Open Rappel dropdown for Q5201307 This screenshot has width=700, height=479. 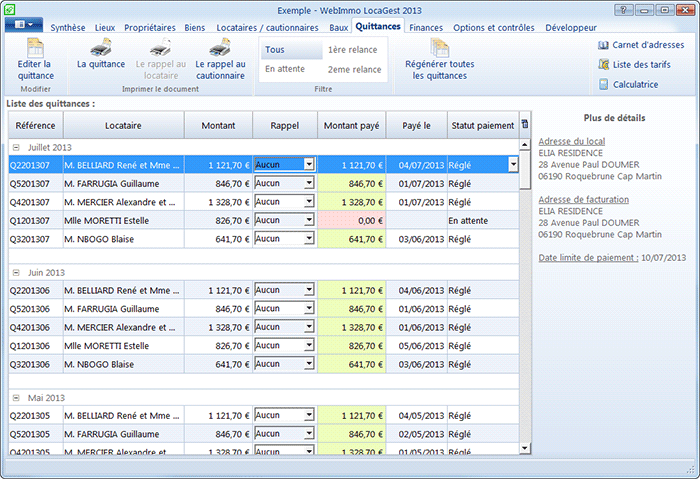click(x=308, y=183)
